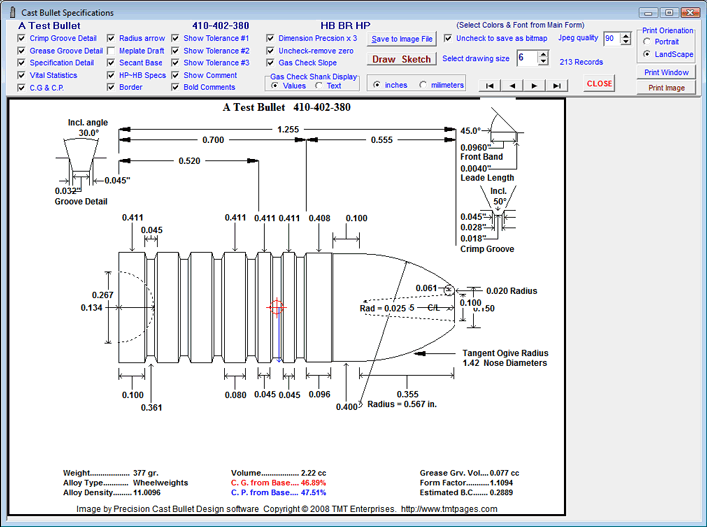Decrease the drawing size with down arrow
The width and height of the screenshot is (707, 527).
544,63
